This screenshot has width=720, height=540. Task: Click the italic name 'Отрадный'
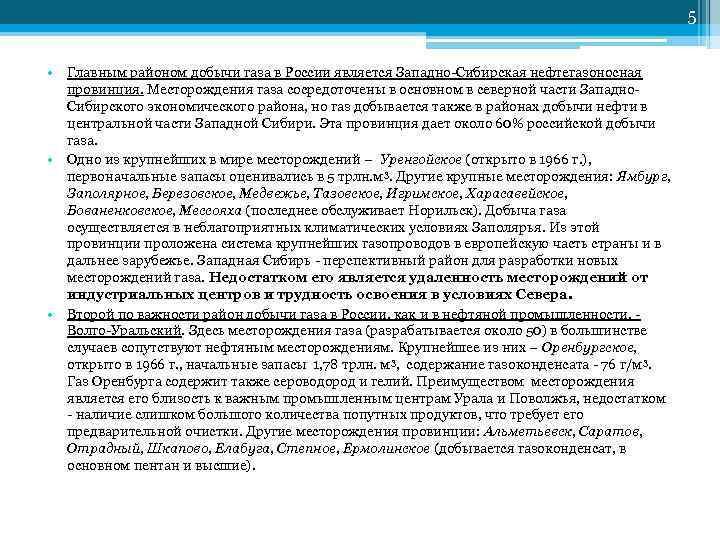pos(104,449)
